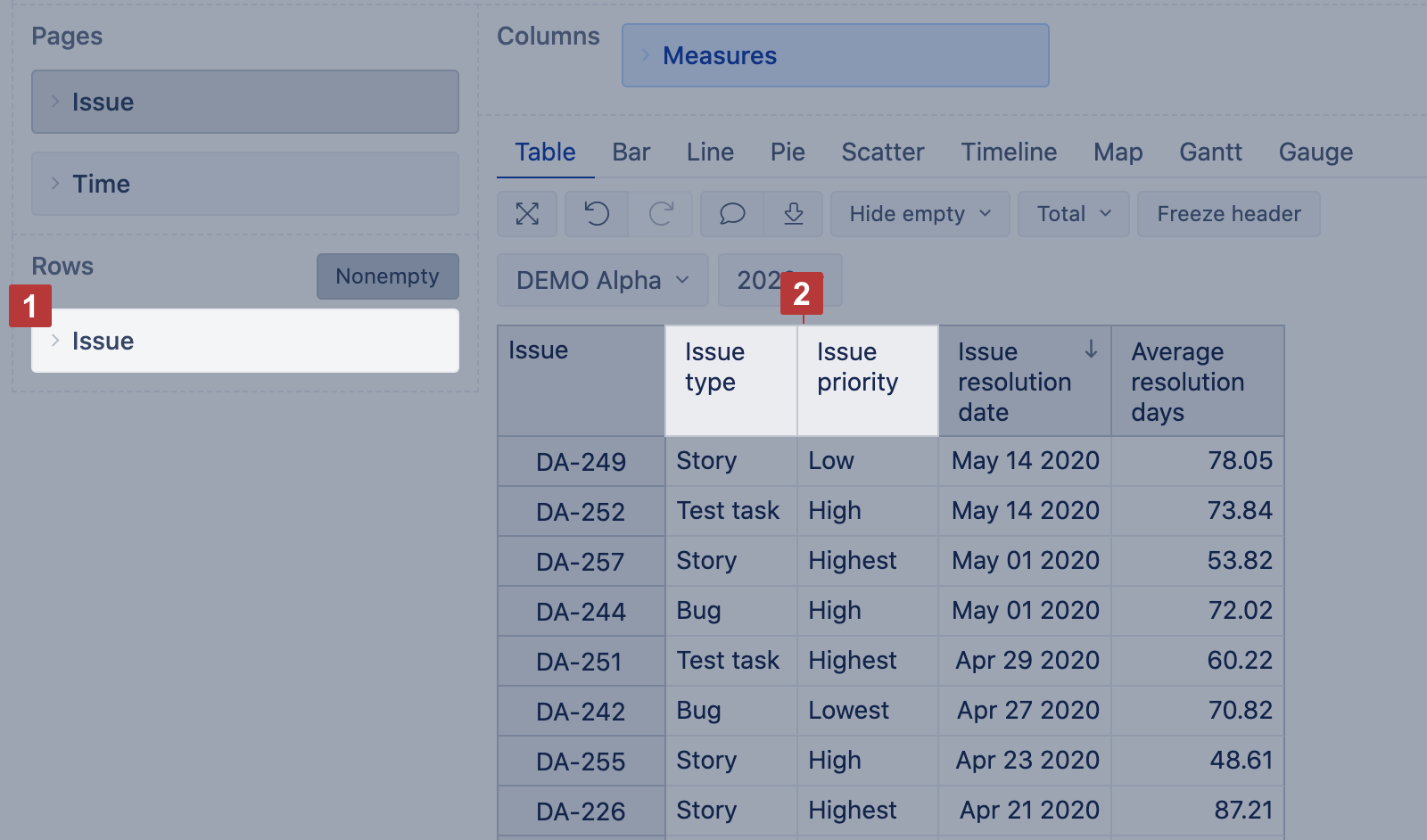The image size is (1427, 840).
Task: Switch to the Gantt chart tab
Action: (1210, 152)
